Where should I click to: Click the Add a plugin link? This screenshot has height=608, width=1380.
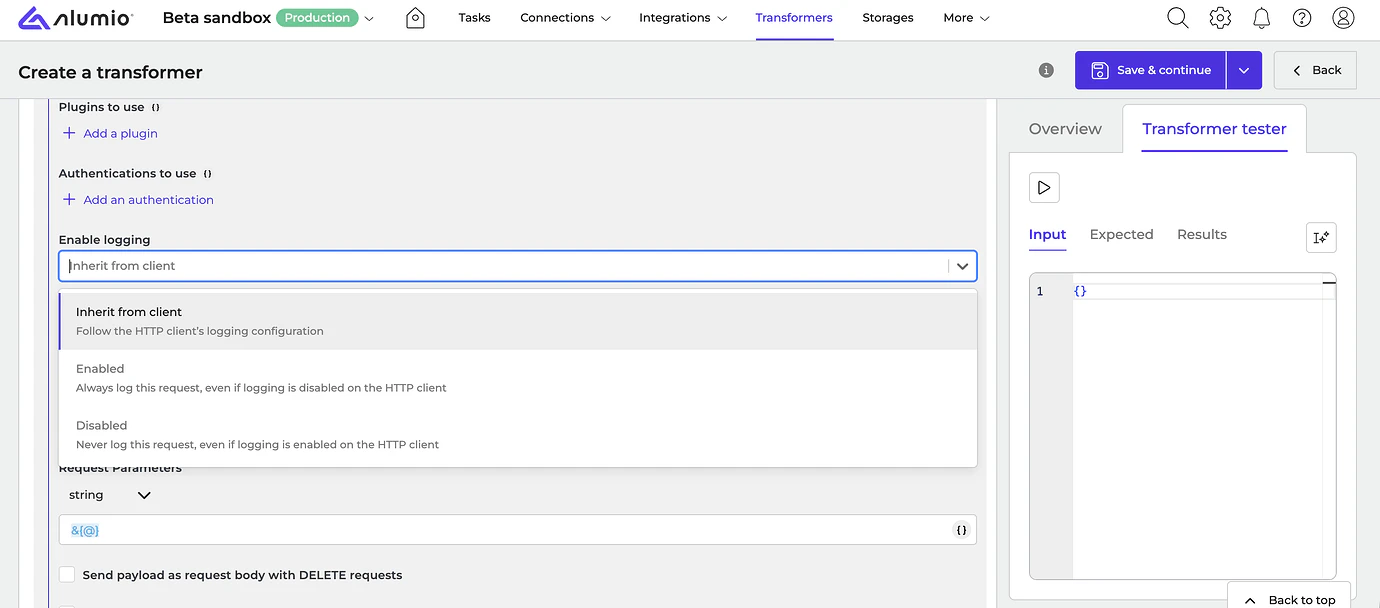tap(110, 133)
